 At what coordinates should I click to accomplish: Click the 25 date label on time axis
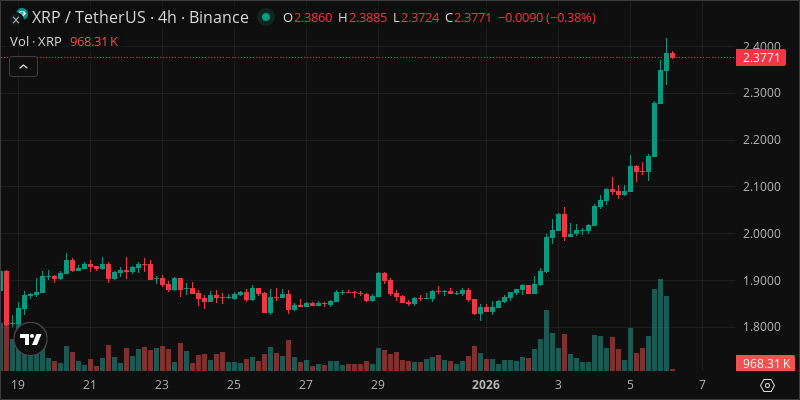coord(234,384)
